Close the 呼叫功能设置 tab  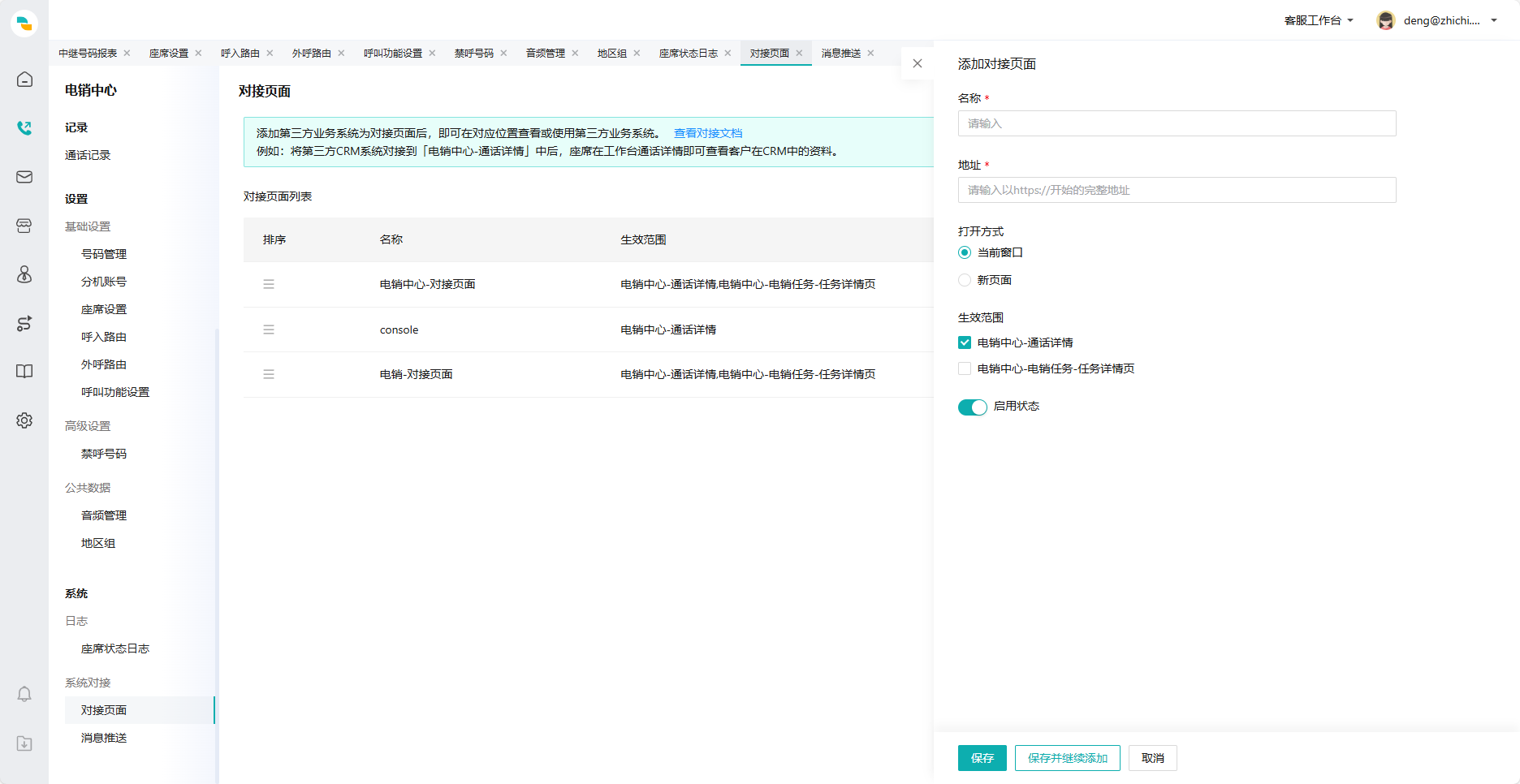tap(432, 53)
